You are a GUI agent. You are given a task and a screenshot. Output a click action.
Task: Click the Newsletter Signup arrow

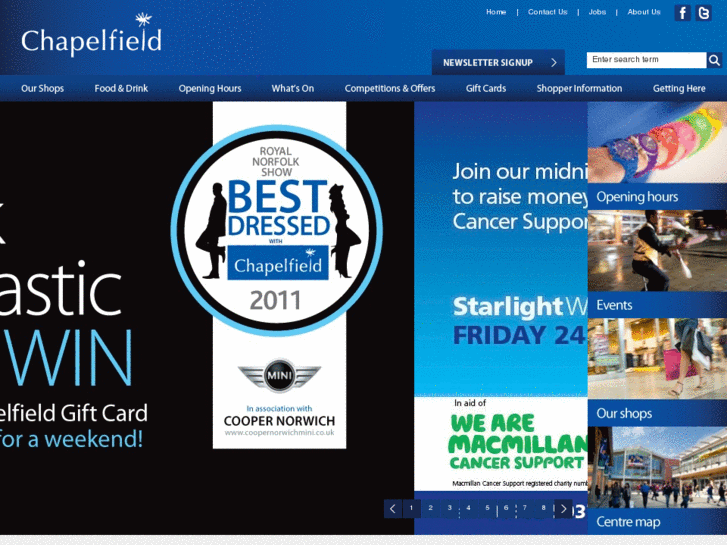[554, 63]
